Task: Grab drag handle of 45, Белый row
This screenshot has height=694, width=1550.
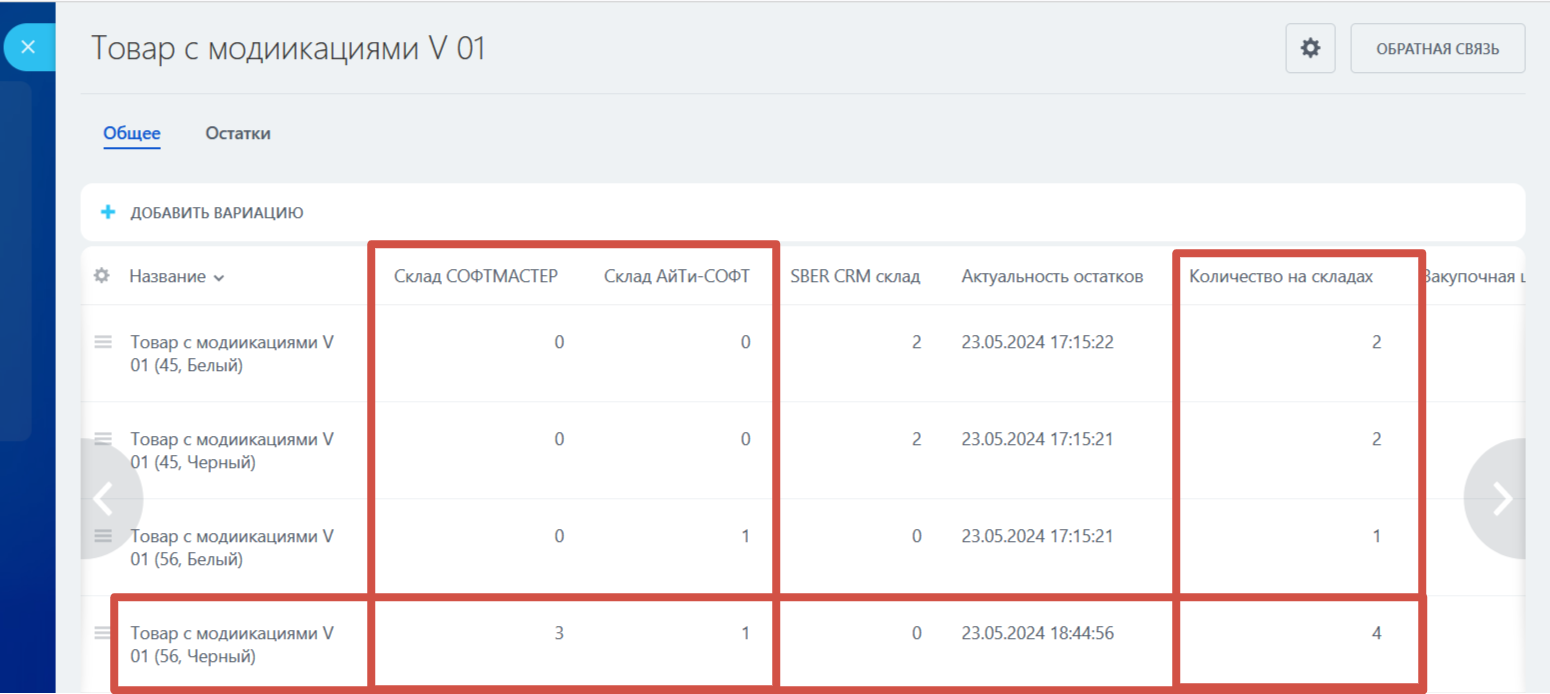Action: [x=103, y=342]
